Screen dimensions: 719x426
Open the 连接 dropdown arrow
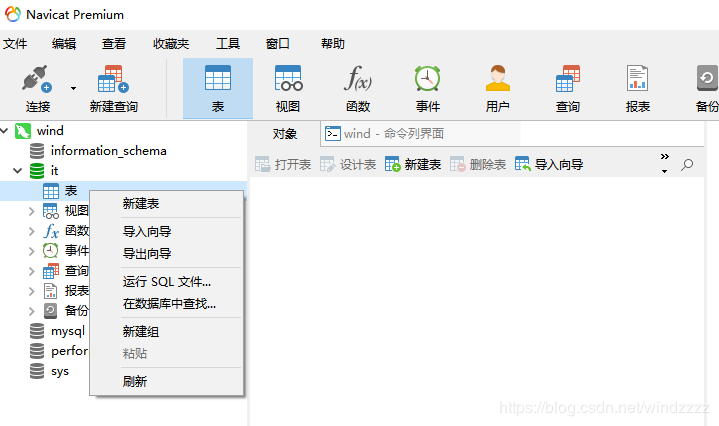tap(73, 88)
